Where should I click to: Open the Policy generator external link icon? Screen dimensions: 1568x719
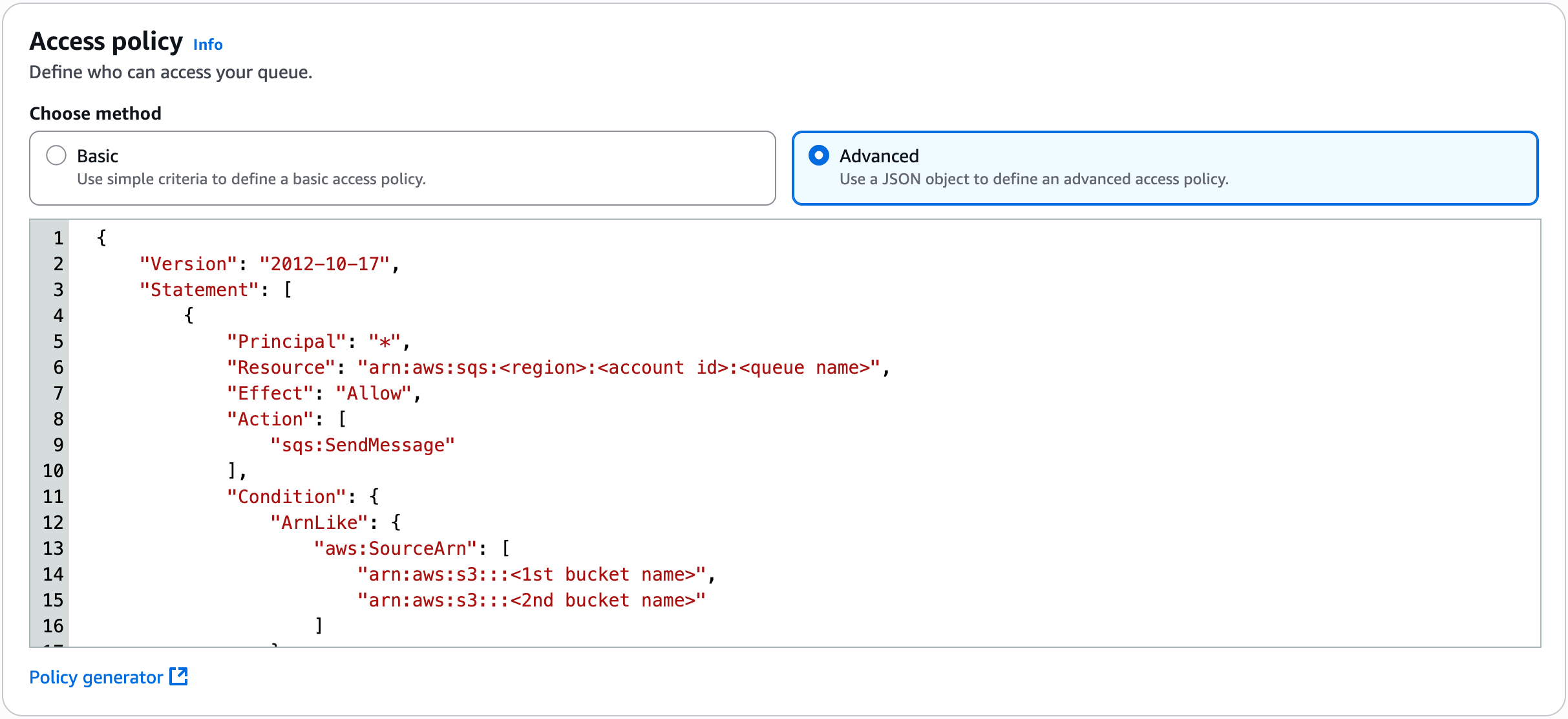[177, 676]
